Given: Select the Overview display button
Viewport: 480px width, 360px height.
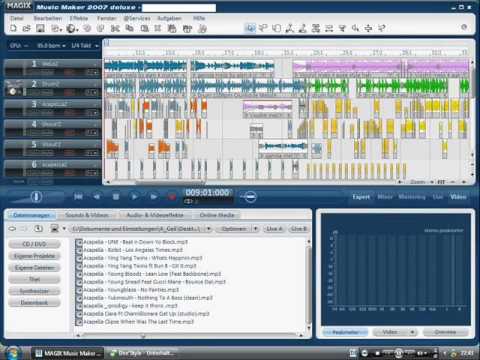Looking at the screenshot, I should click(445, 332).
